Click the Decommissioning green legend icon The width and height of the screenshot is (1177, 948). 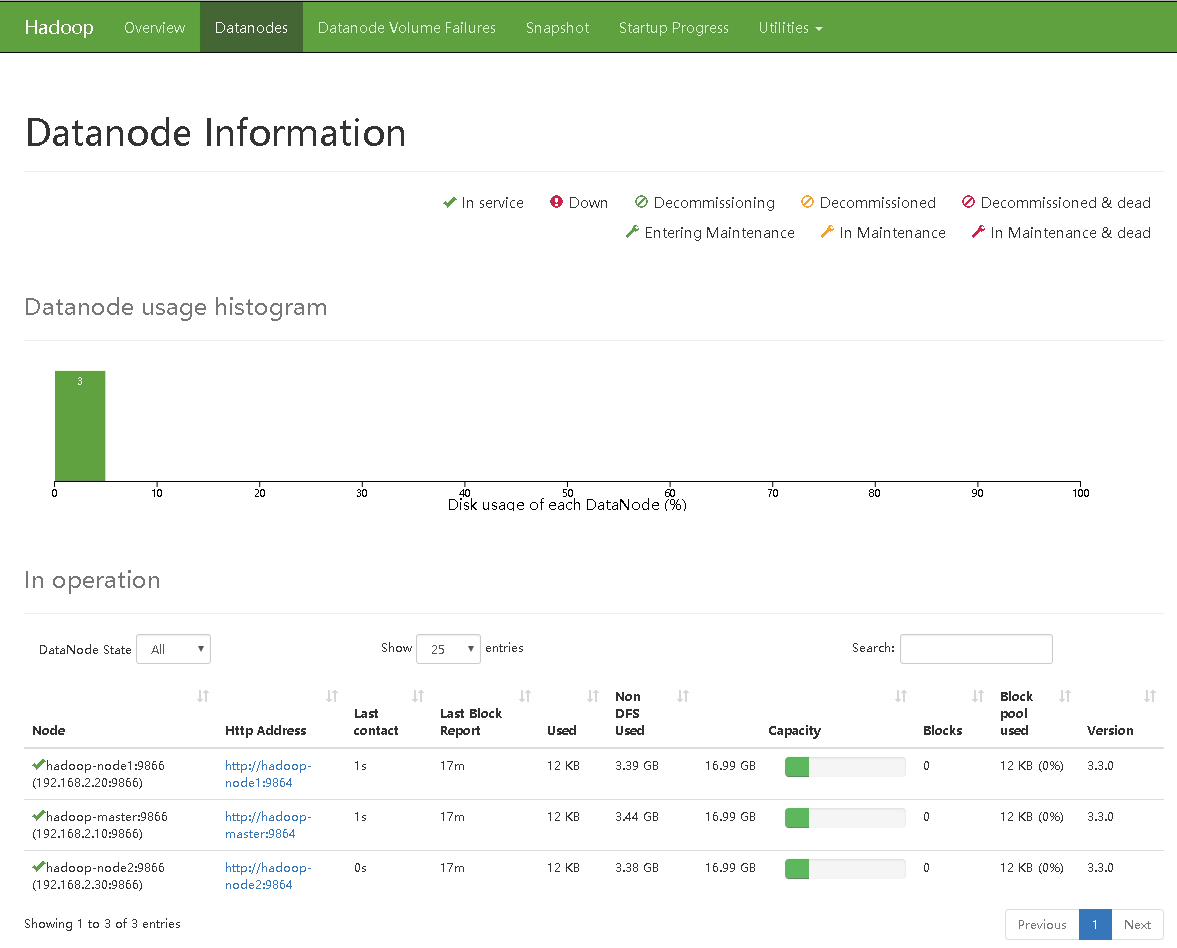point(641,202)
